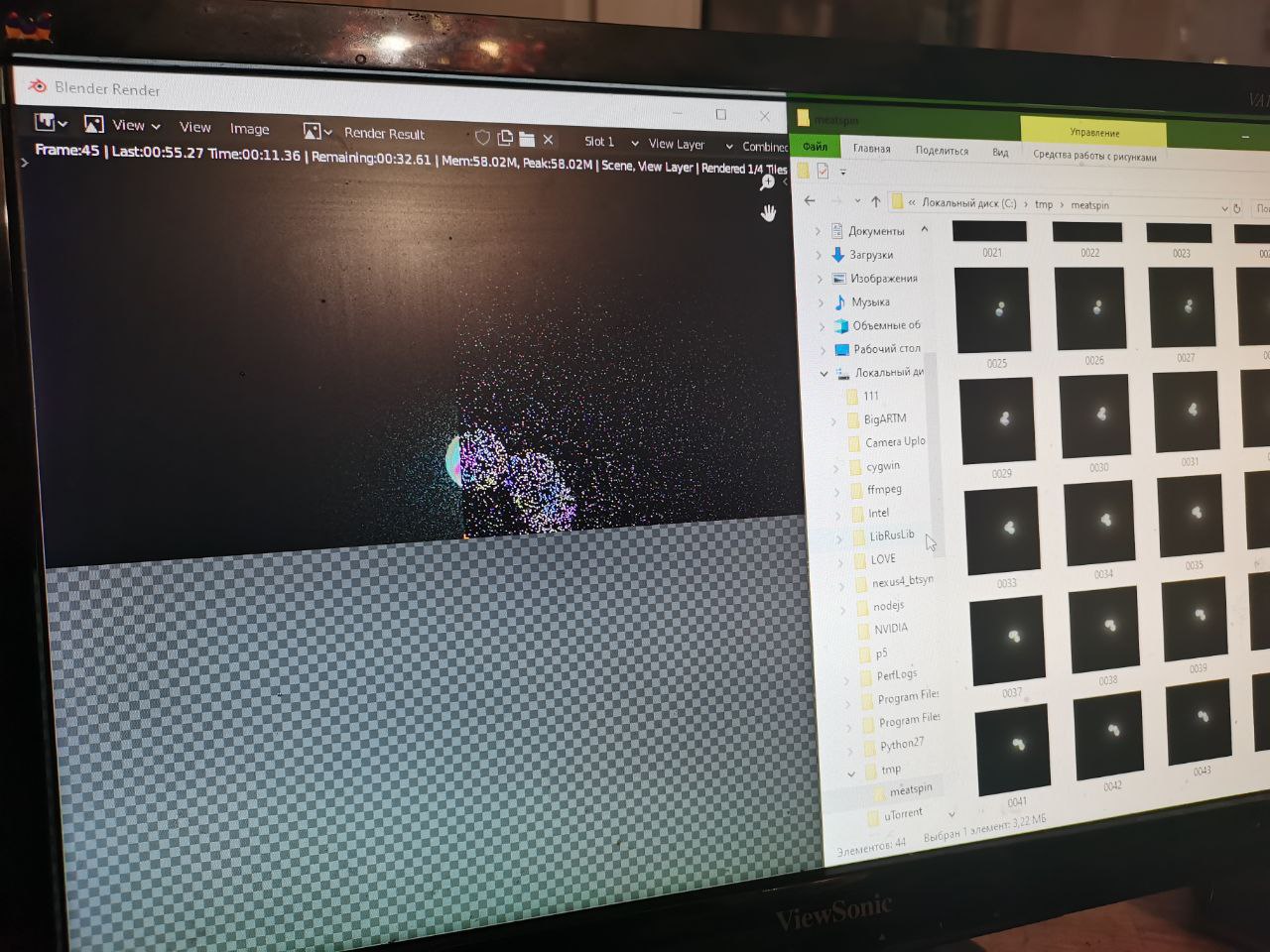Open the View menu in Blender image editor
Image resolution: width=1270 pixels, height=952 pixels.
coord(194,127)
